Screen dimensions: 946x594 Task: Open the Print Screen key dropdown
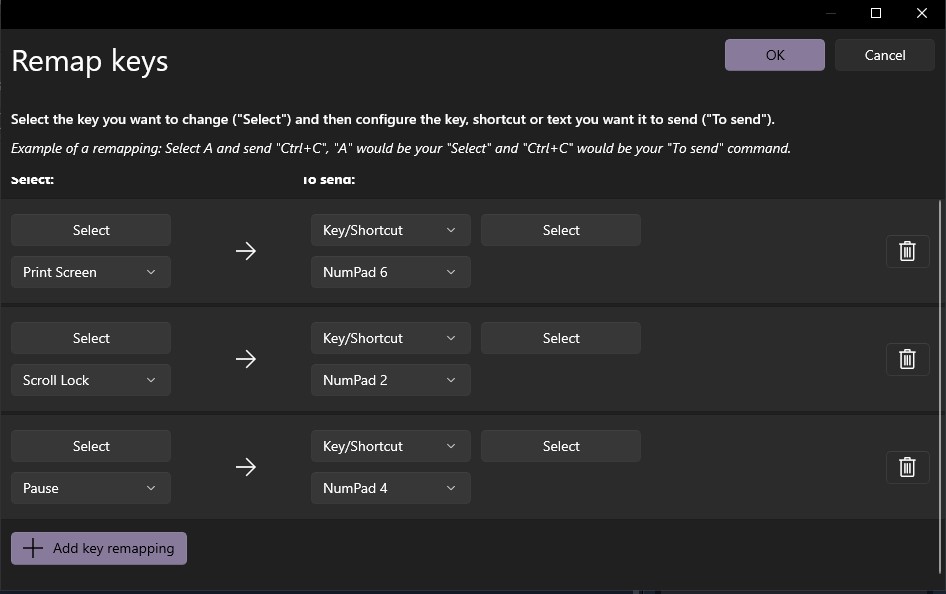click(90, 272)
